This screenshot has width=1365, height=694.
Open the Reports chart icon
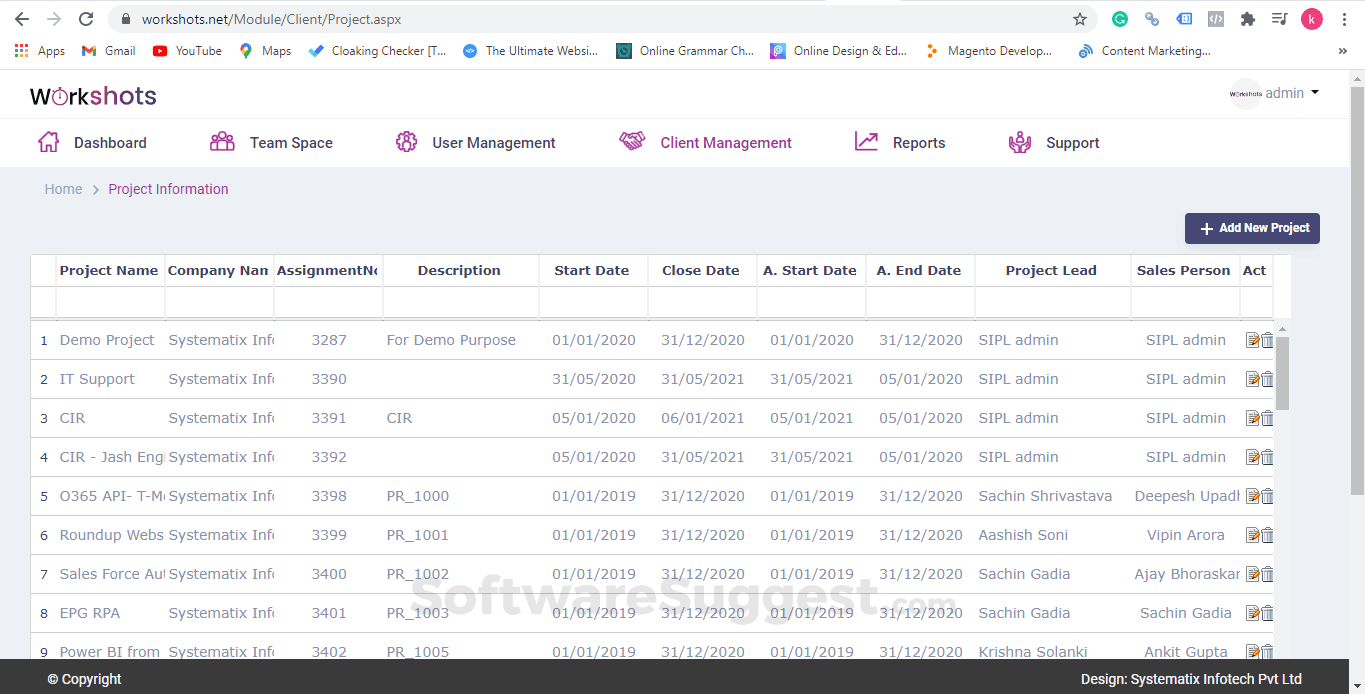(866, 142)
